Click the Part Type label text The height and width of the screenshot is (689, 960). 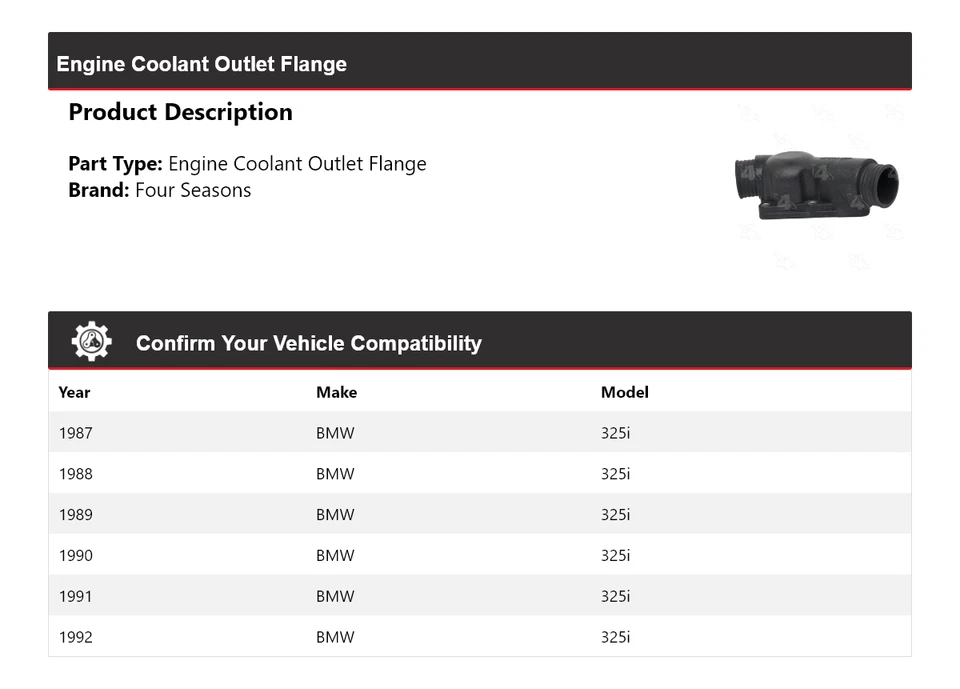click(115, 164)
